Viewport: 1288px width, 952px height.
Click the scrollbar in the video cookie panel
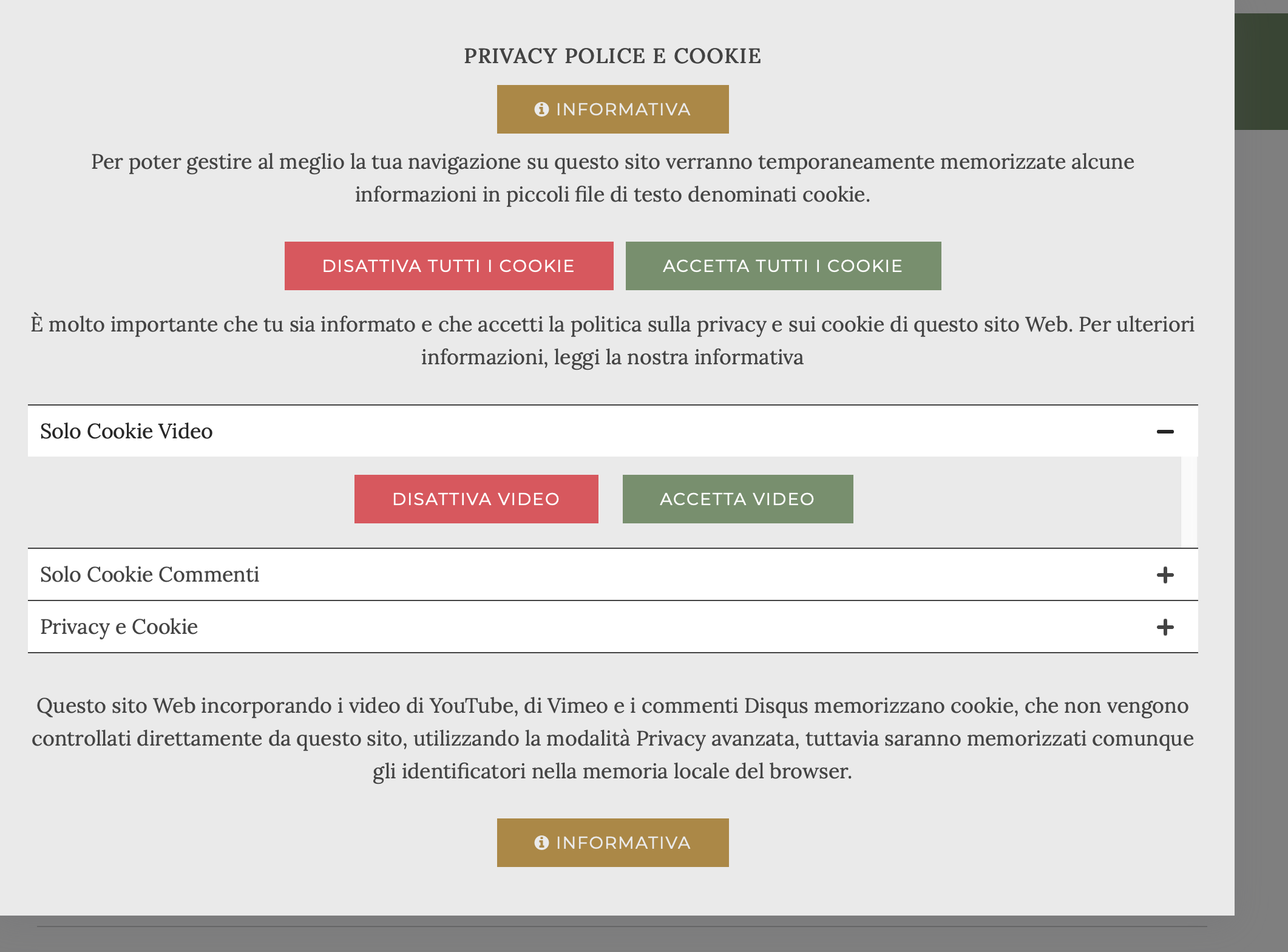(1189, 501)
